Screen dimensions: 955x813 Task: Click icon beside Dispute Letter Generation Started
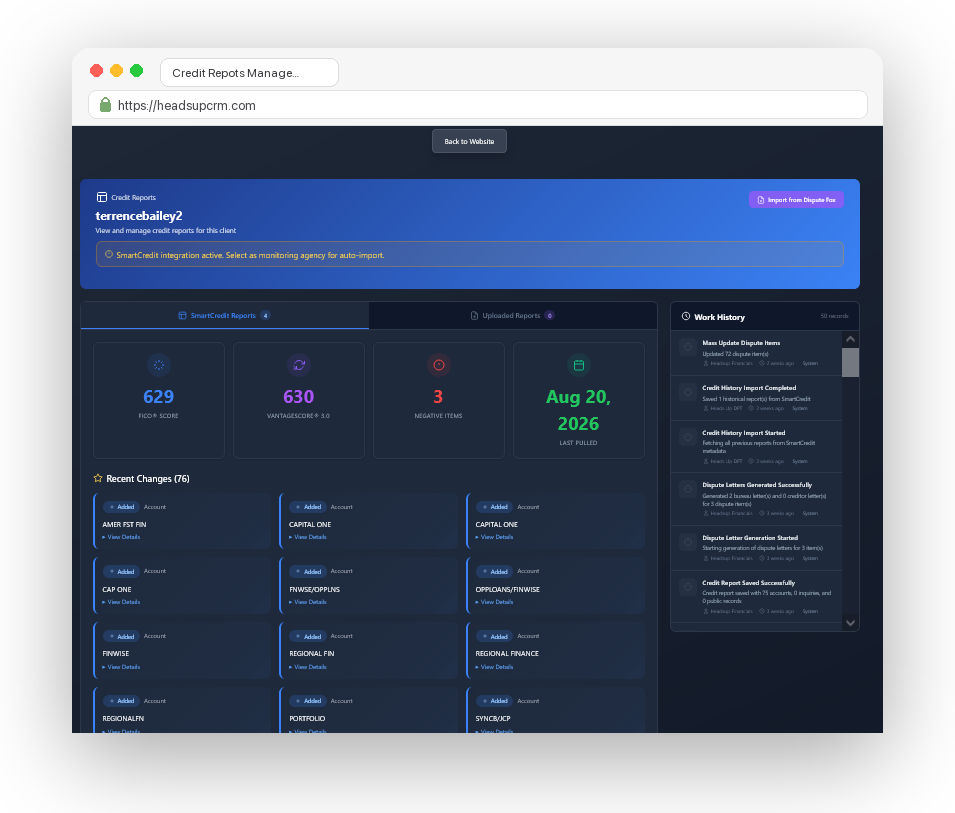click(x=688, y=542)
